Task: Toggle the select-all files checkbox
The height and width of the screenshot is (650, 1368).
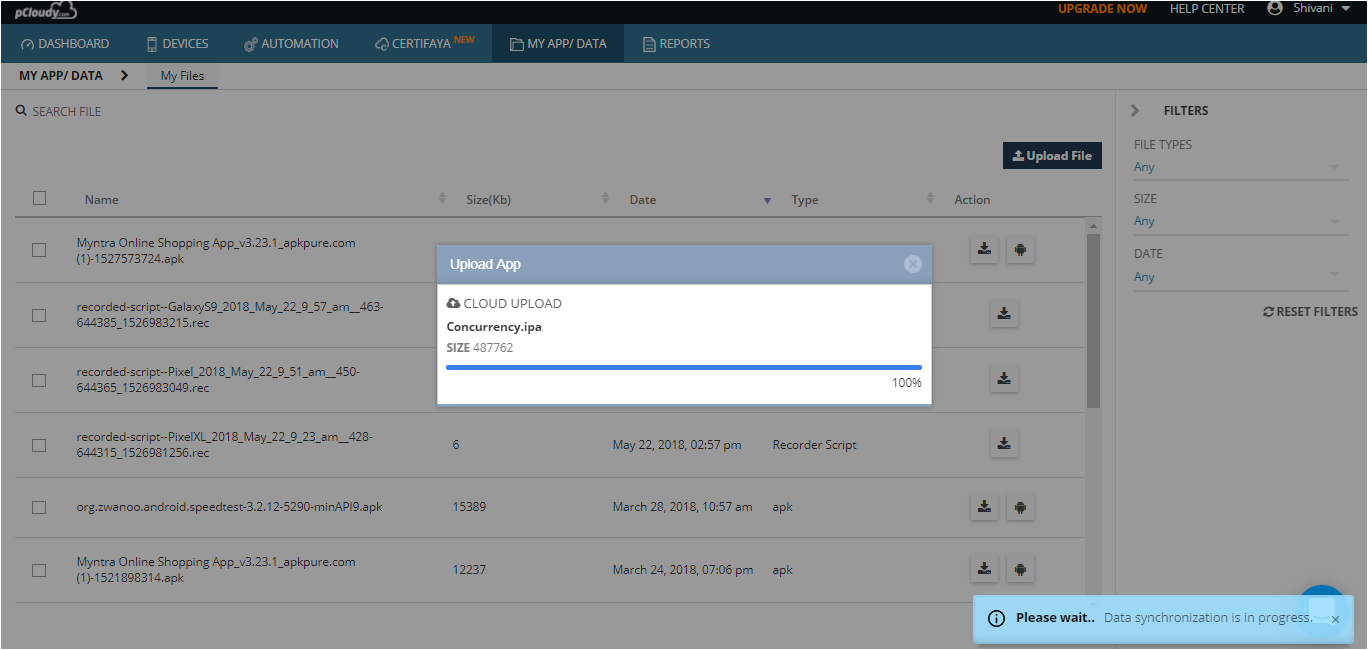Action: pos(39,198)
